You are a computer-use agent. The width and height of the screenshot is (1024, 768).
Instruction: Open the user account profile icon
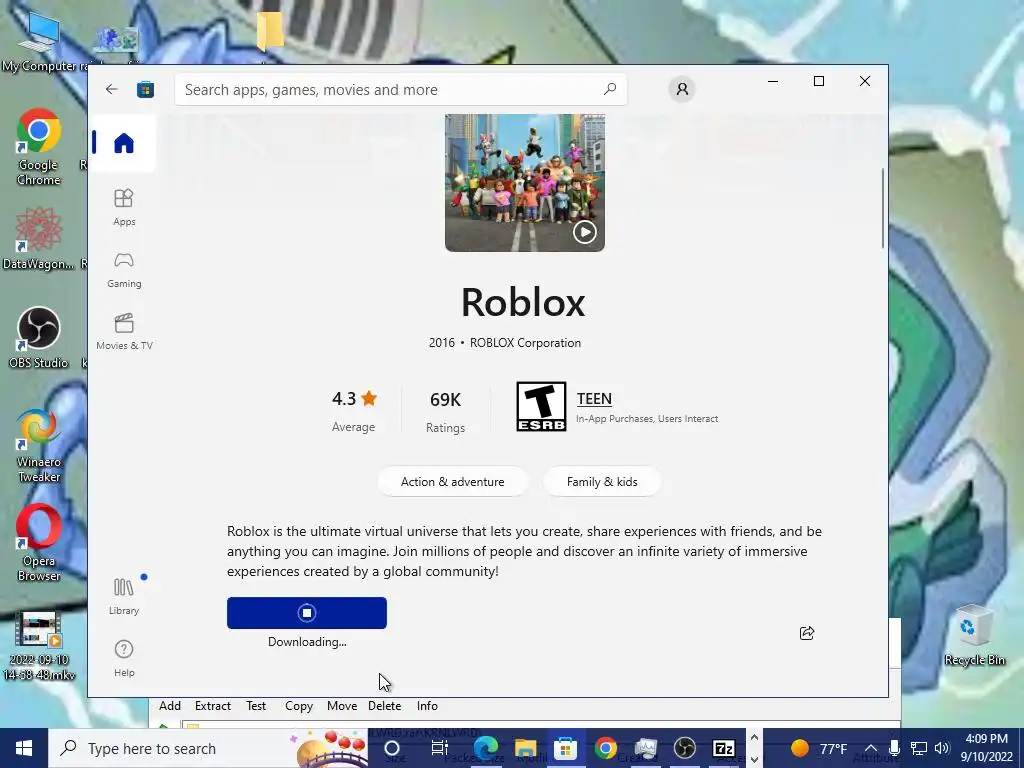pyautogui.click(x=682, y=89)
